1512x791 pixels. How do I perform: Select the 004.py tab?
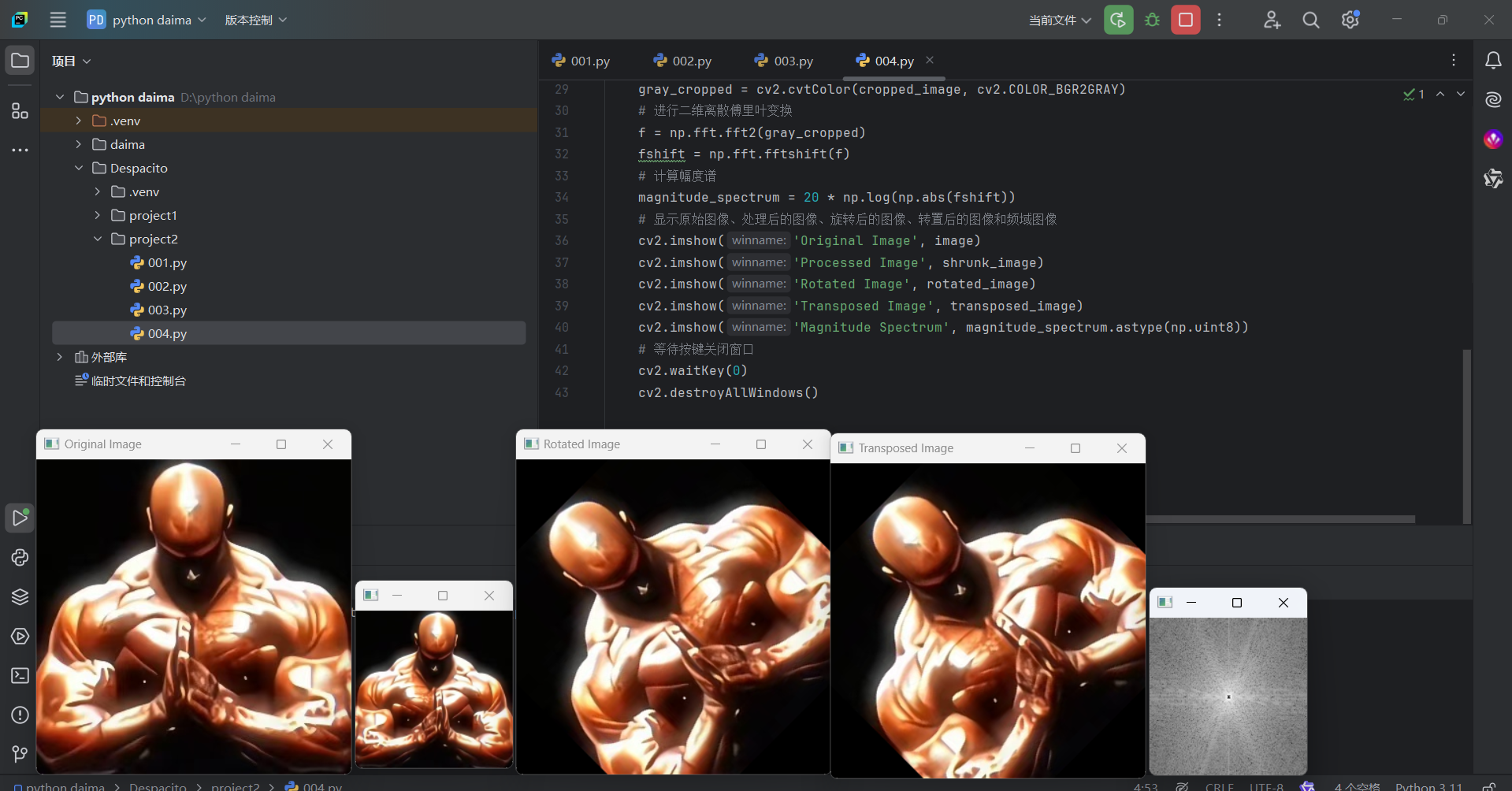click(886, 61)
